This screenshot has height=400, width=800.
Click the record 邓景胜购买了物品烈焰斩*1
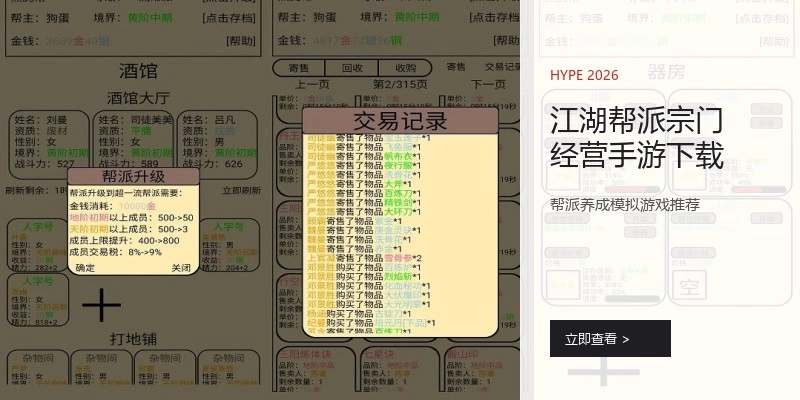(x=364, y=277)
